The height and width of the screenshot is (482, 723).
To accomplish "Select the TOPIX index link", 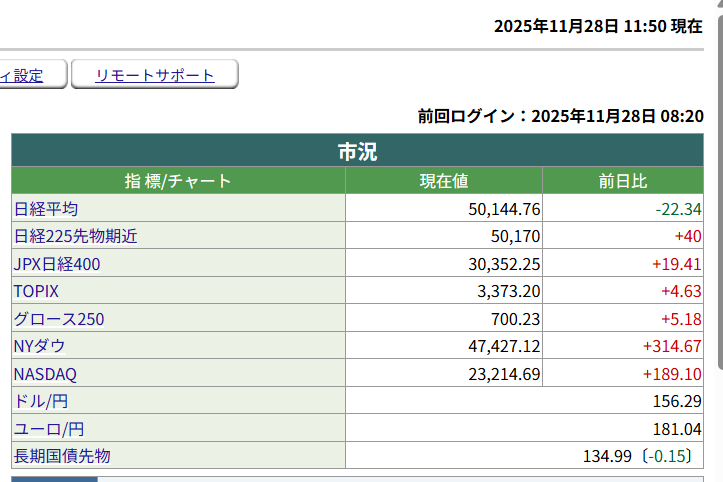I will pos(36,291).
